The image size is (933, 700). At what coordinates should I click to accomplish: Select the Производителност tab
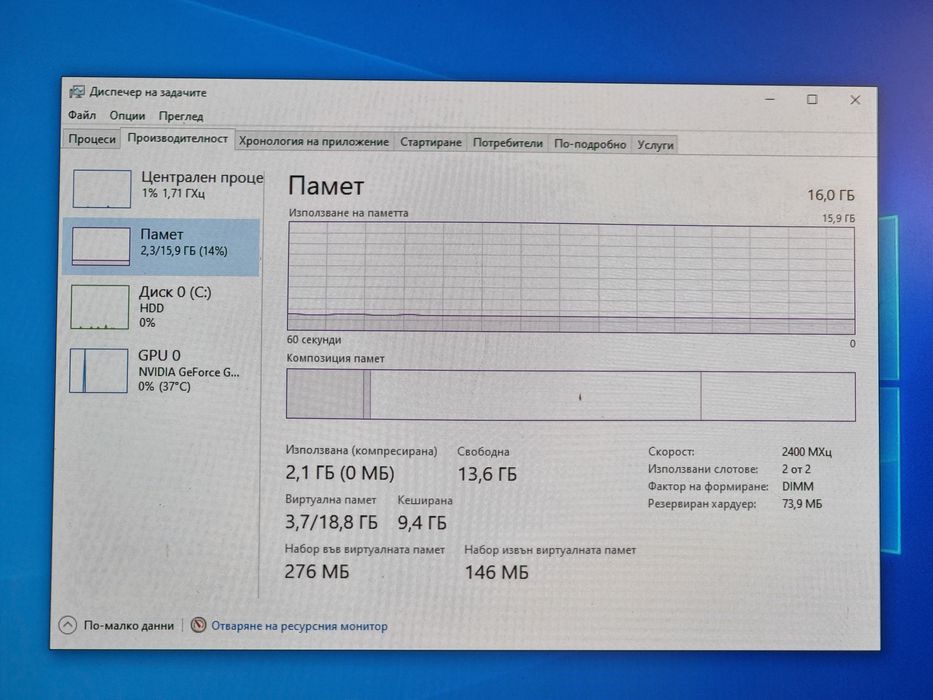point(177,138)
